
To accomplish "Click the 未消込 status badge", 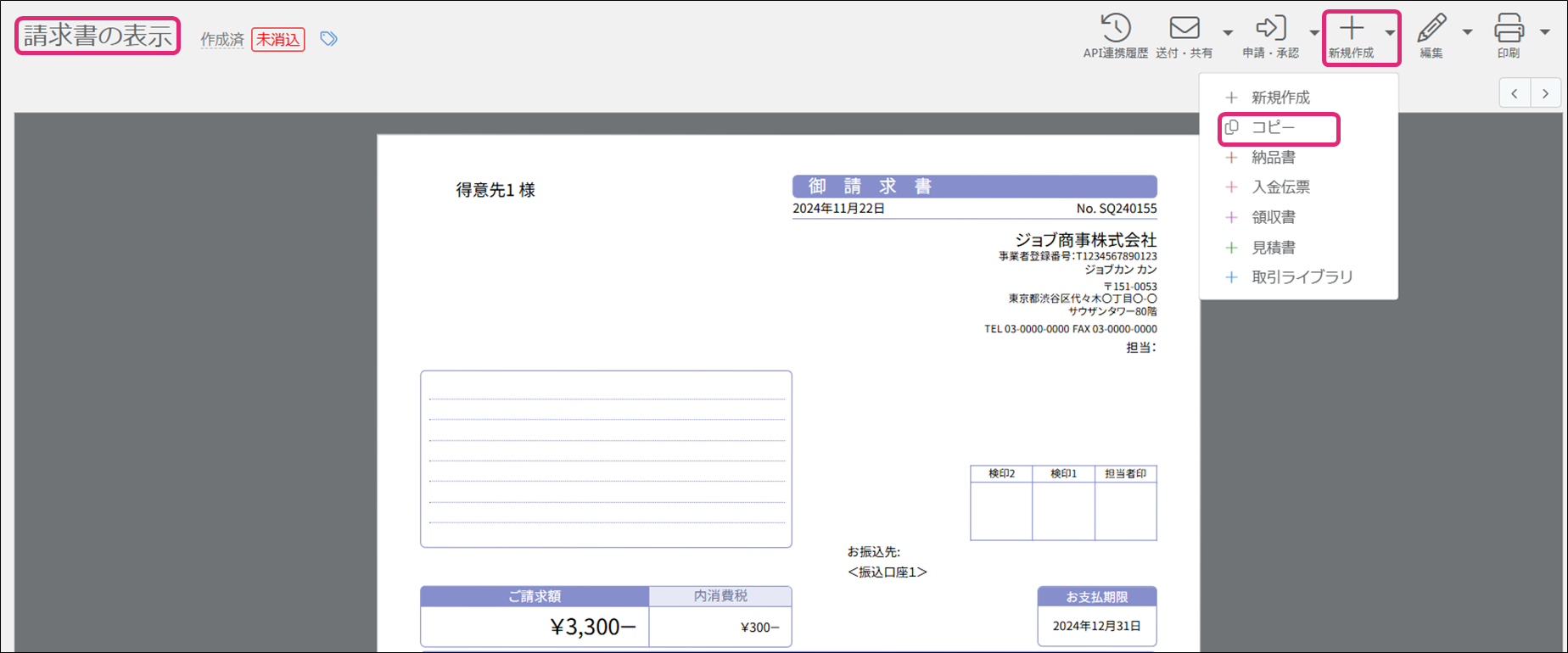I will (278, 40).
